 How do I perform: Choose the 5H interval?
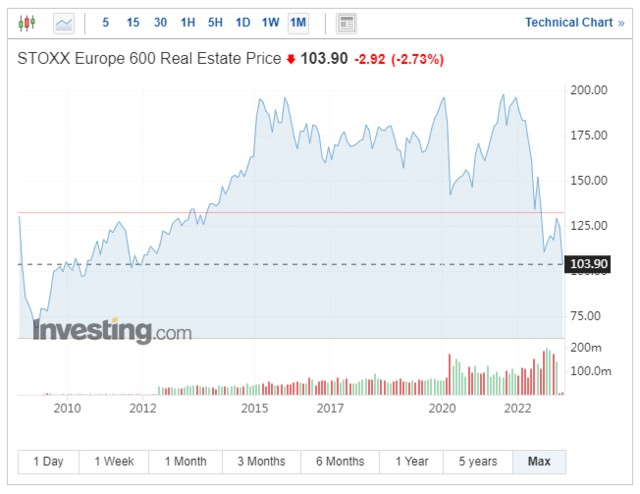point(215,22)
